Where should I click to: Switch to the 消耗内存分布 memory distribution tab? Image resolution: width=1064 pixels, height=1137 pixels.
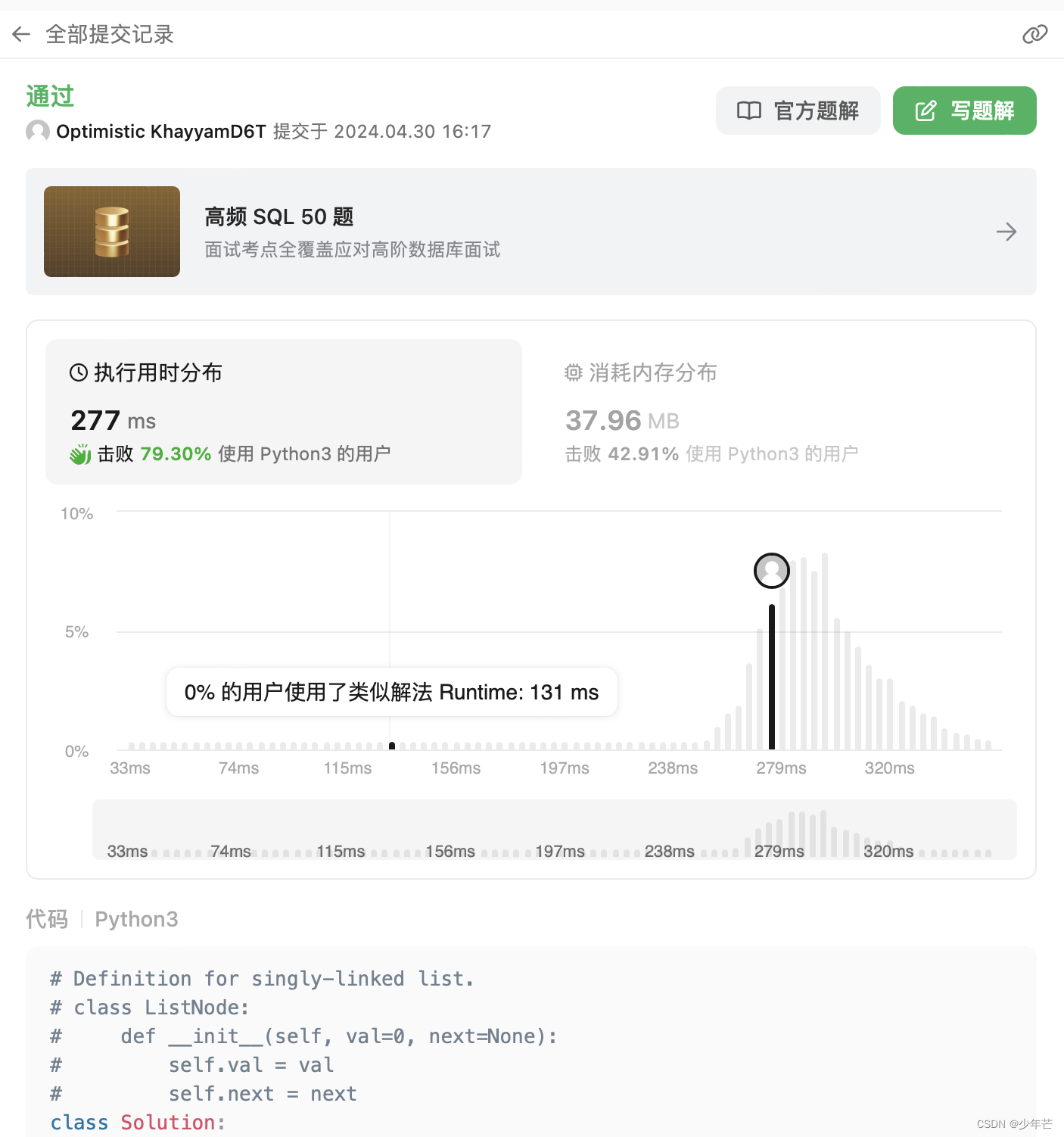(779, 412)
